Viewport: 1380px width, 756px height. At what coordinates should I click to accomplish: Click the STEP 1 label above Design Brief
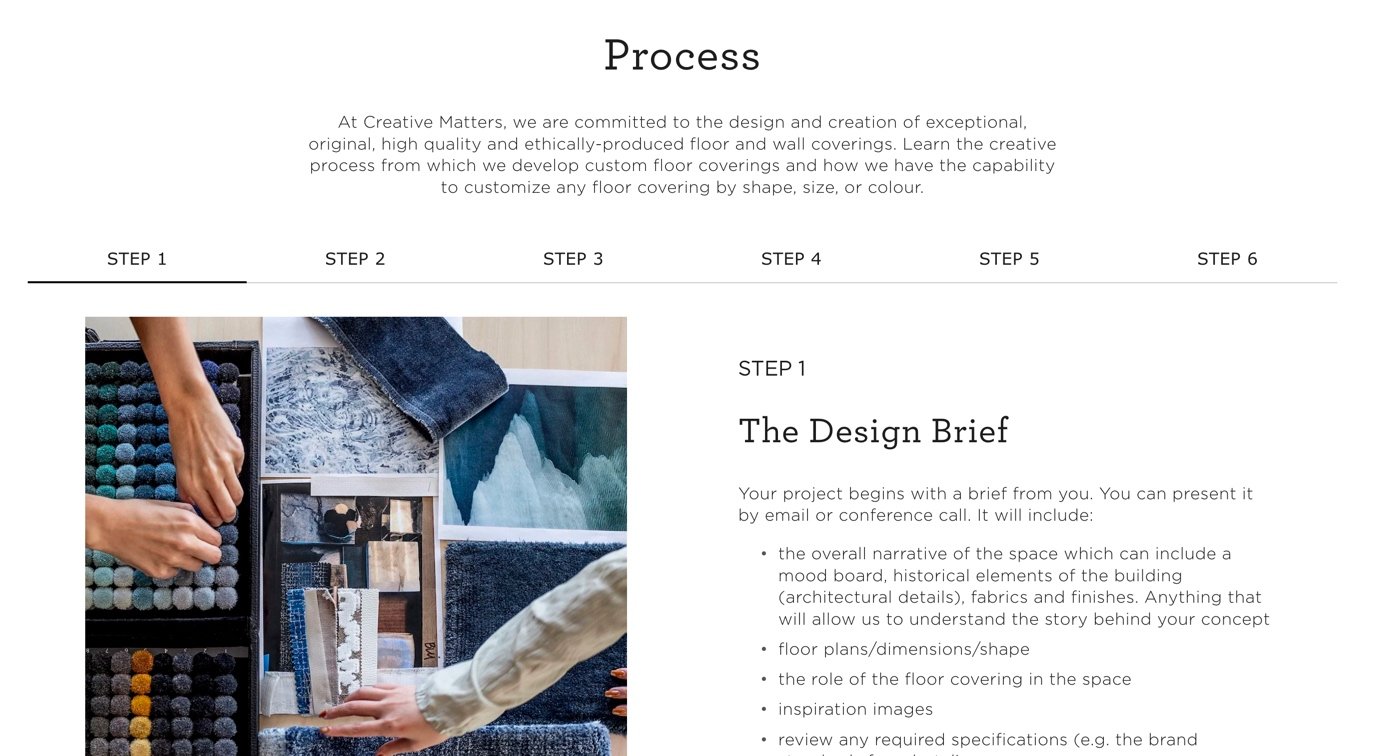(772, 369)
